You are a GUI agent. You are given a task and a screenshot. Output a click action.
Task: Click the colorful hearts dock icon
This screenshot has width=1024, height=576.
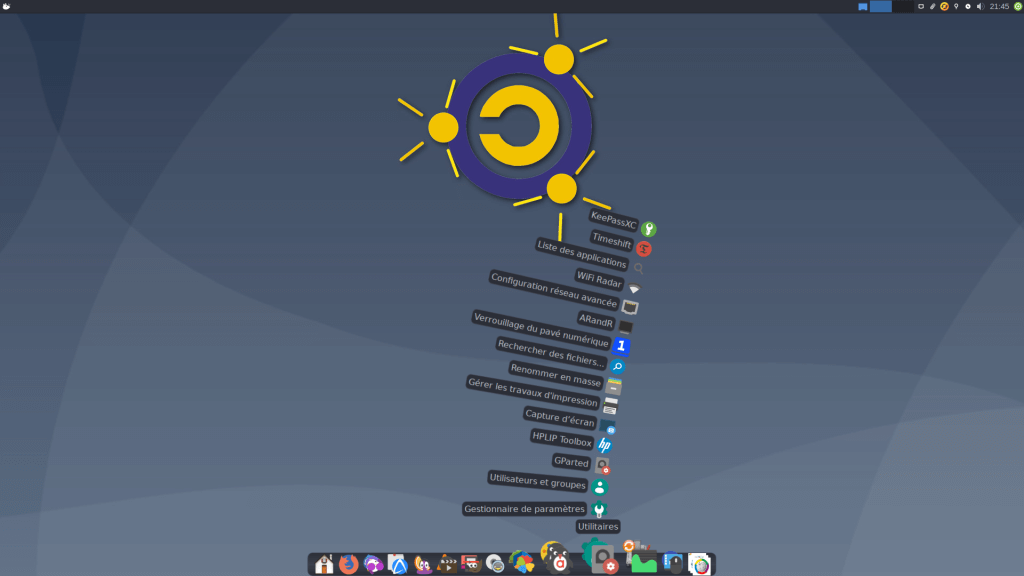[x=521, y=562]
